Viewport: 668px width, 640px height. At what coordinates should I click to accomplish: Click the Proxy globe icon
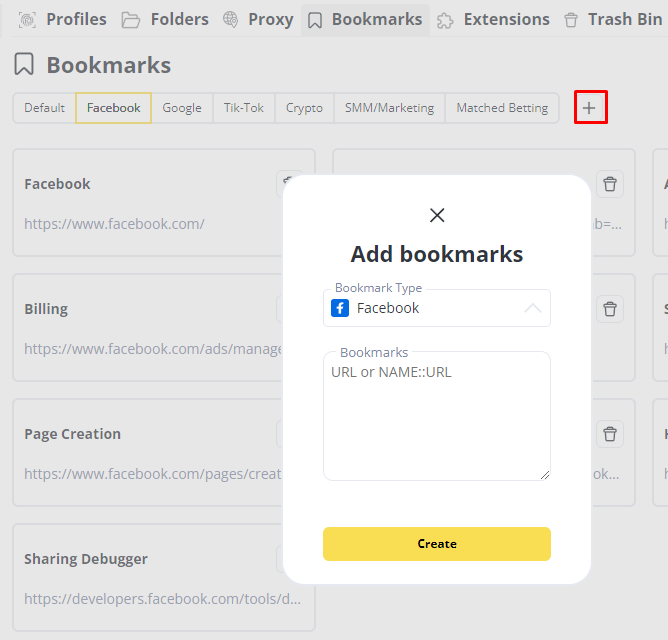coord(230,20)
